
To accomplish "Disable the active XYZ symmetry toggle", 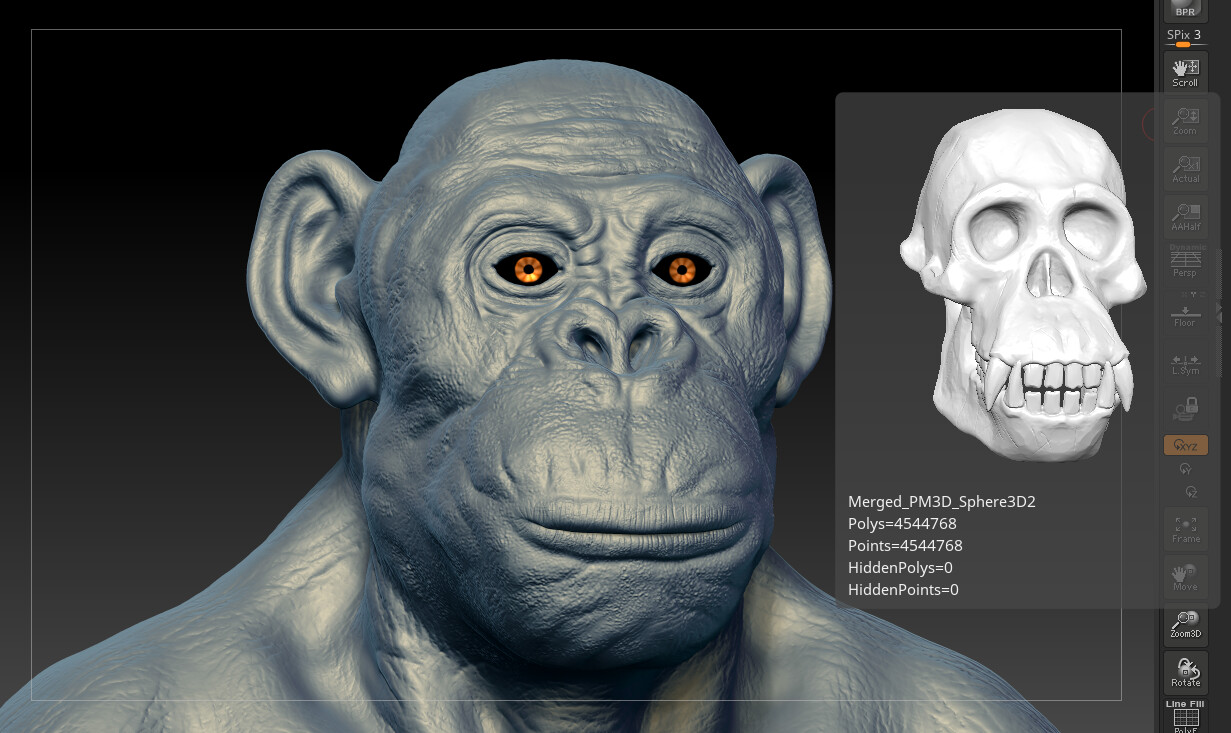I will pos(1185,444).
